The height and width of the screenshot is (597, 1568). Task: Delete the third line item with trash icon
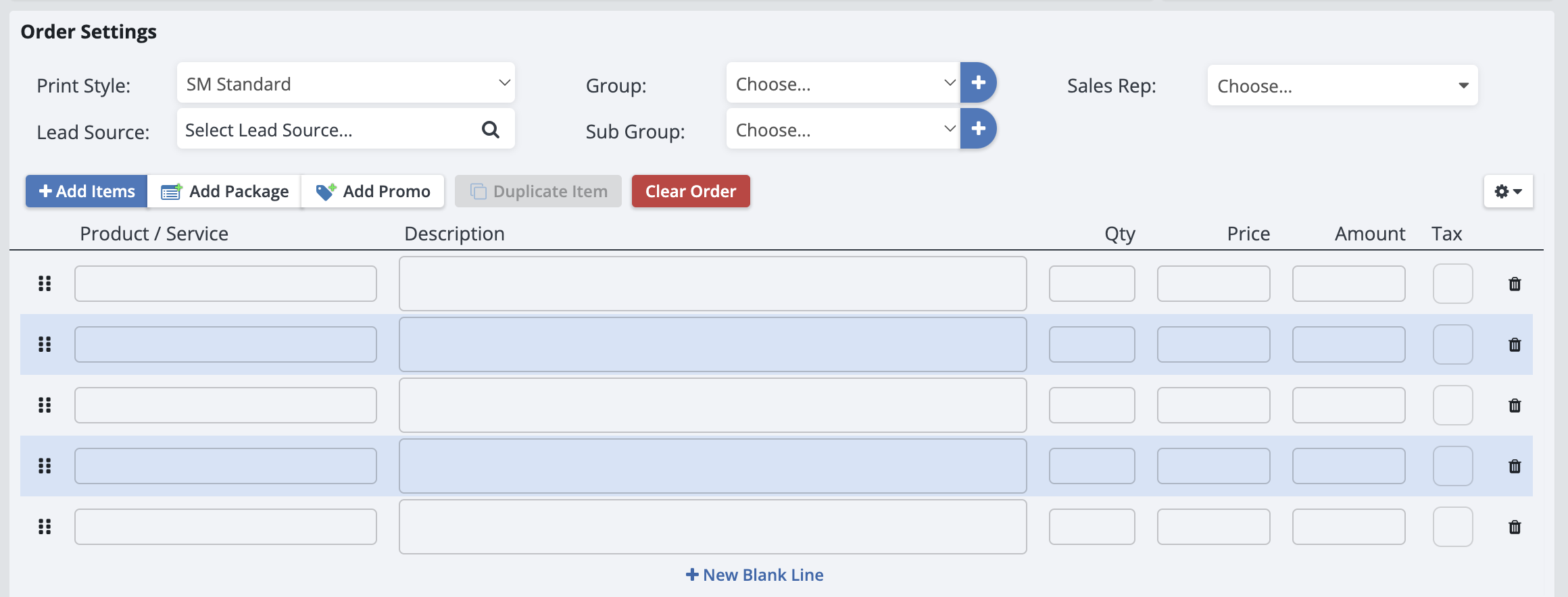pyautogui.click(x=1515, y=406)
